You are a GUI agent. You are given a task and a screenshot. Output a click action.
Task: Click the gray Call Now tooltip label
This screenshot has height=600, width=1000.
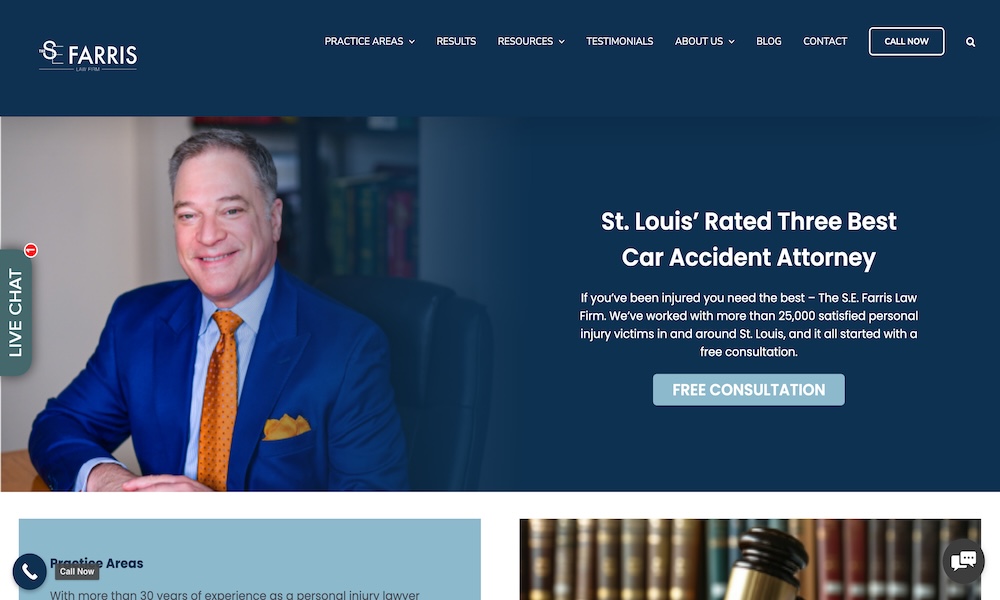pyautogui.click(x=77, y=571)
